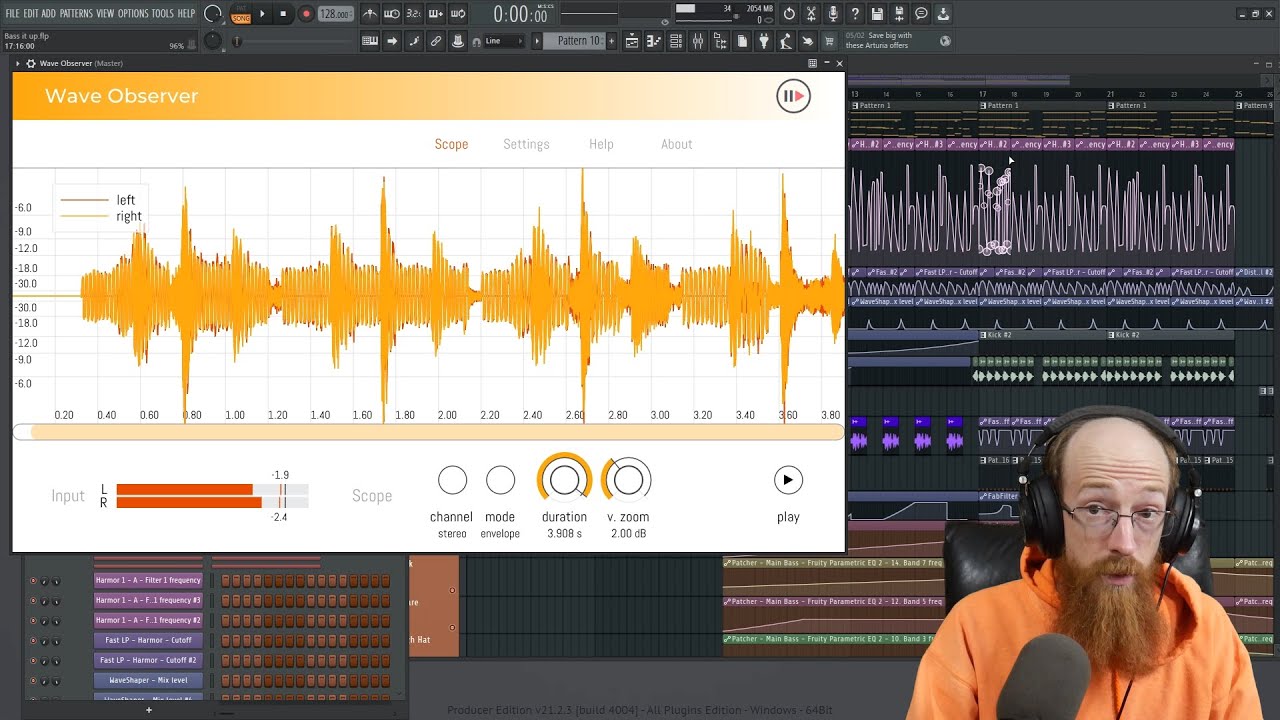This screenshot has width=1280, height=720.
Task: Open the Playlist view icon
Action: [x=632, y=41]
